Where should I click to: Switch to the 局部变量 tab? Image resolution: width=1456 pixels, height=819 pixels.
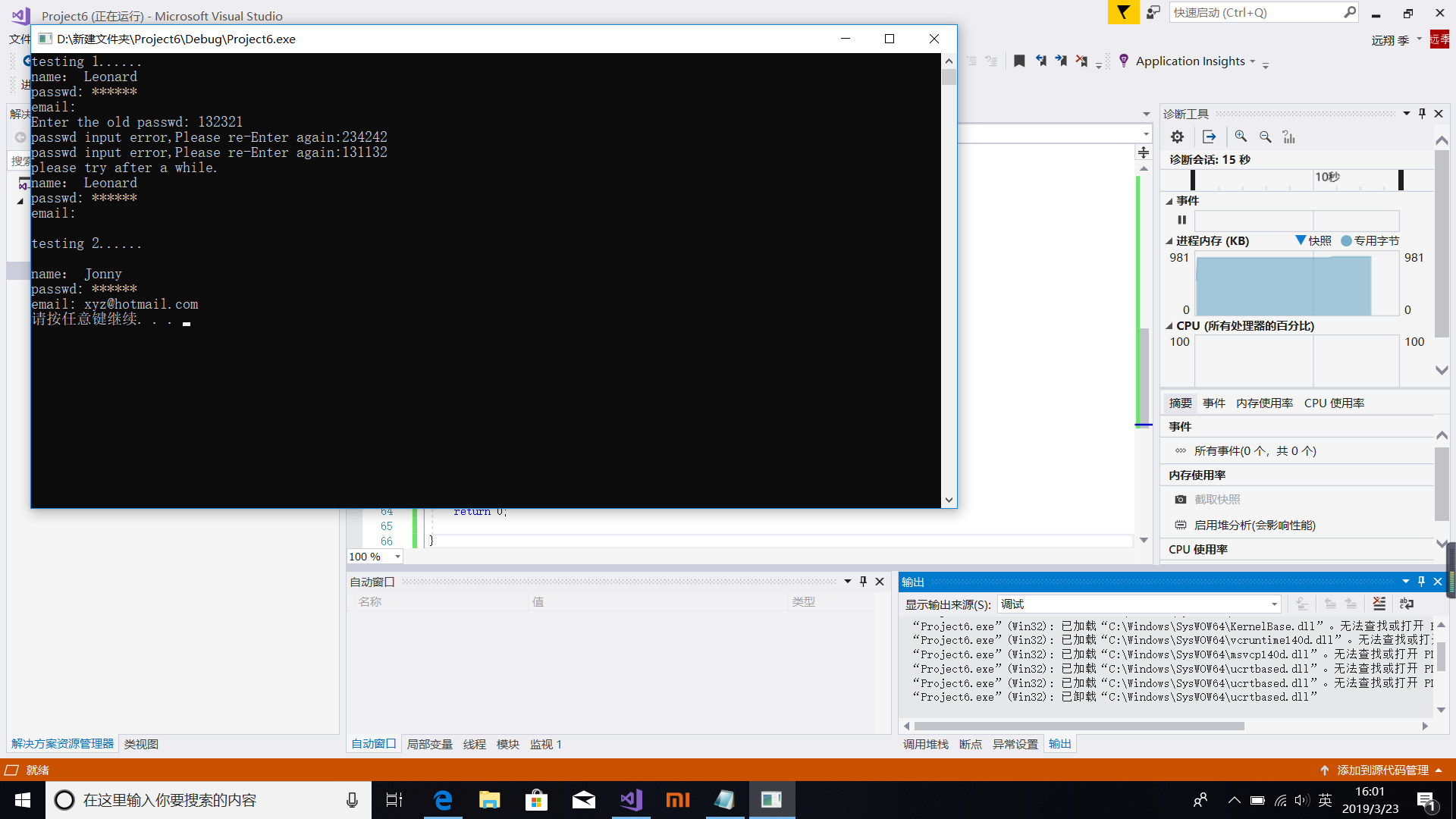(x=429, y=744)
